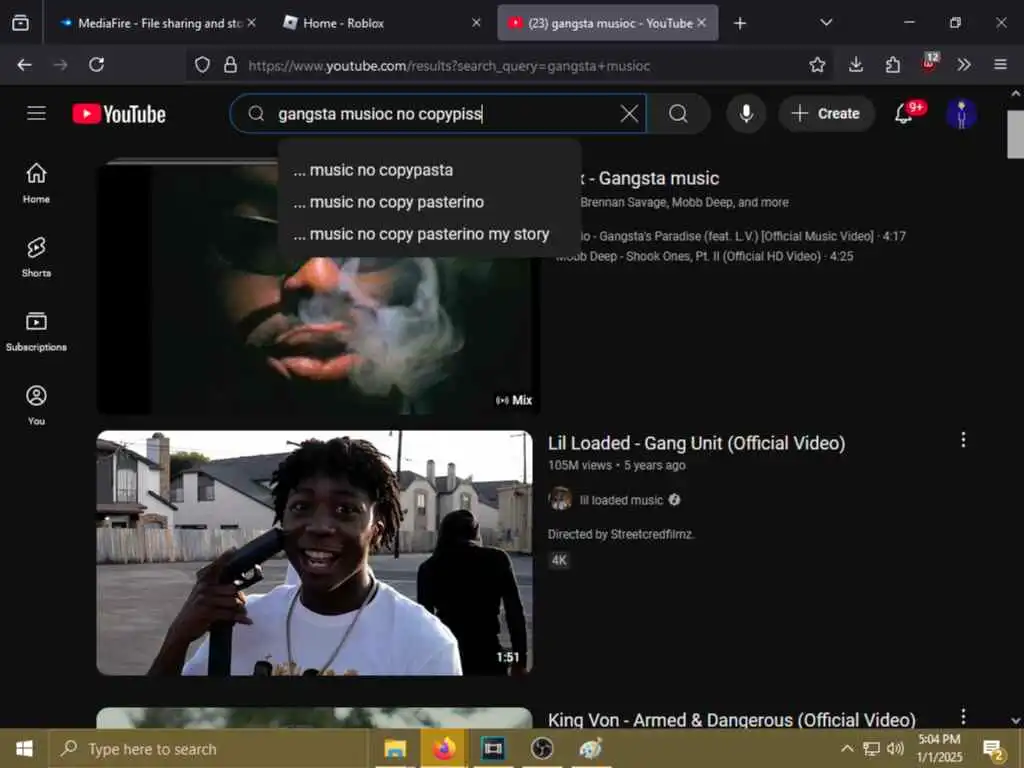Open Lil Loaded - Gang Unit title

[696, 443]
